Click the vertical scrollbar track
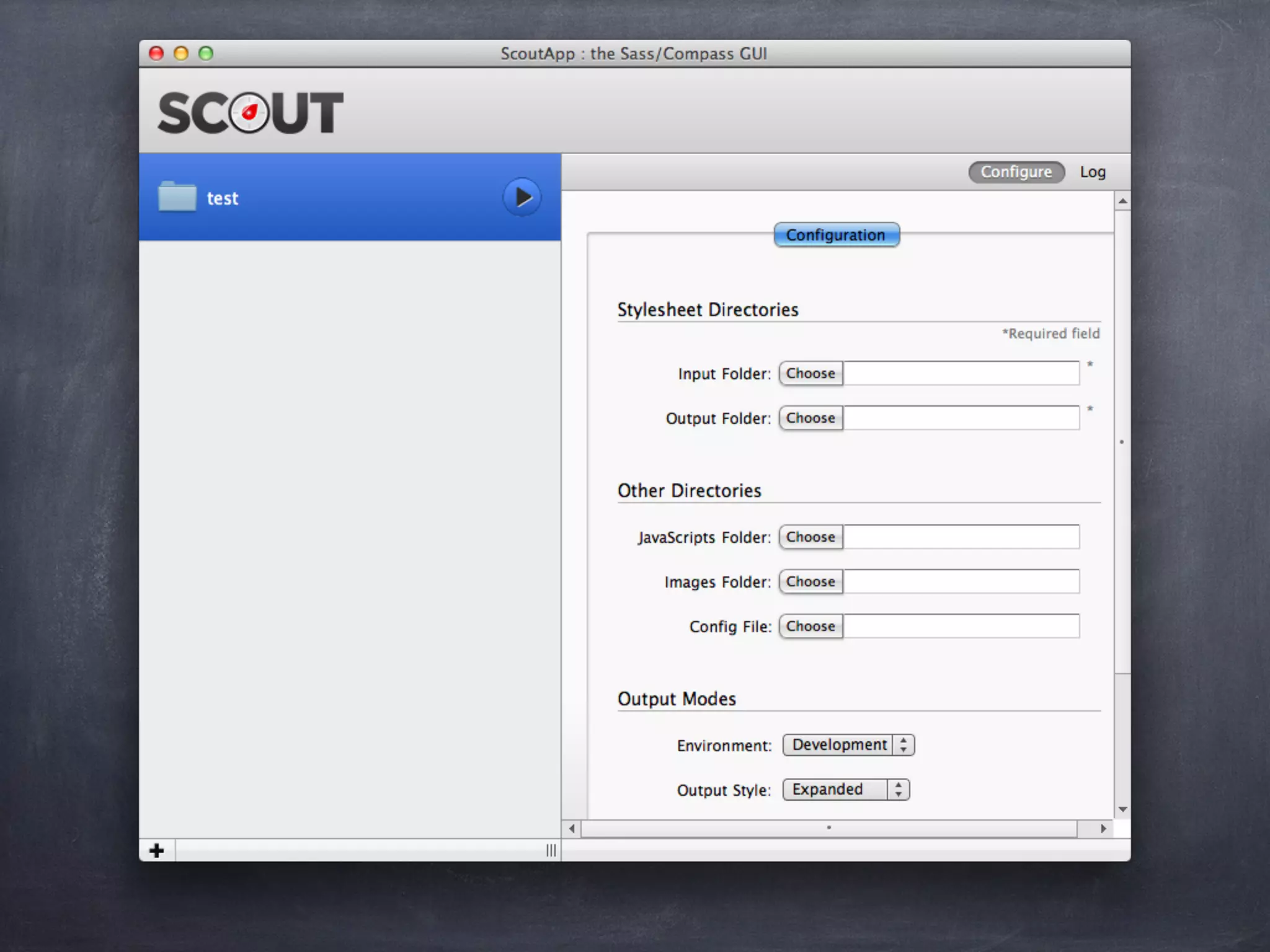Screen dimensions: 1270x952 (1122, 738)
